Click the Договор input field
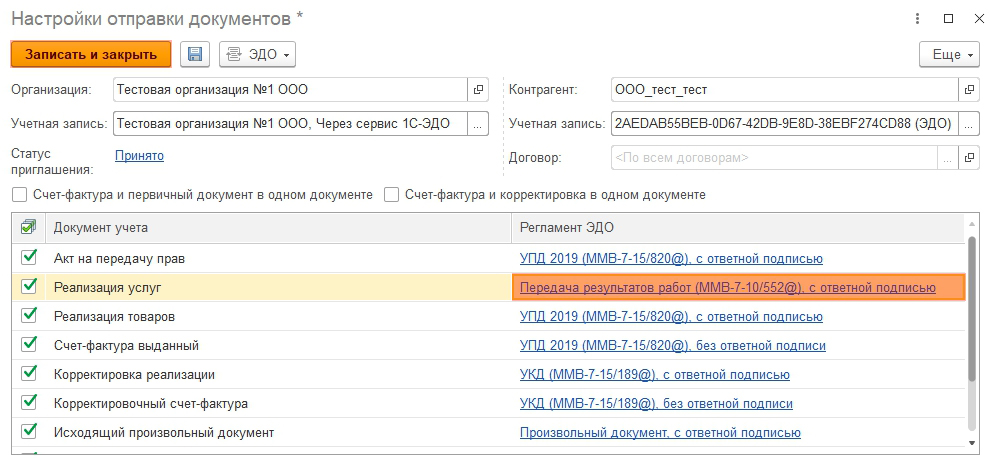This screenshot has height=461, width=996. click(772, 158)
